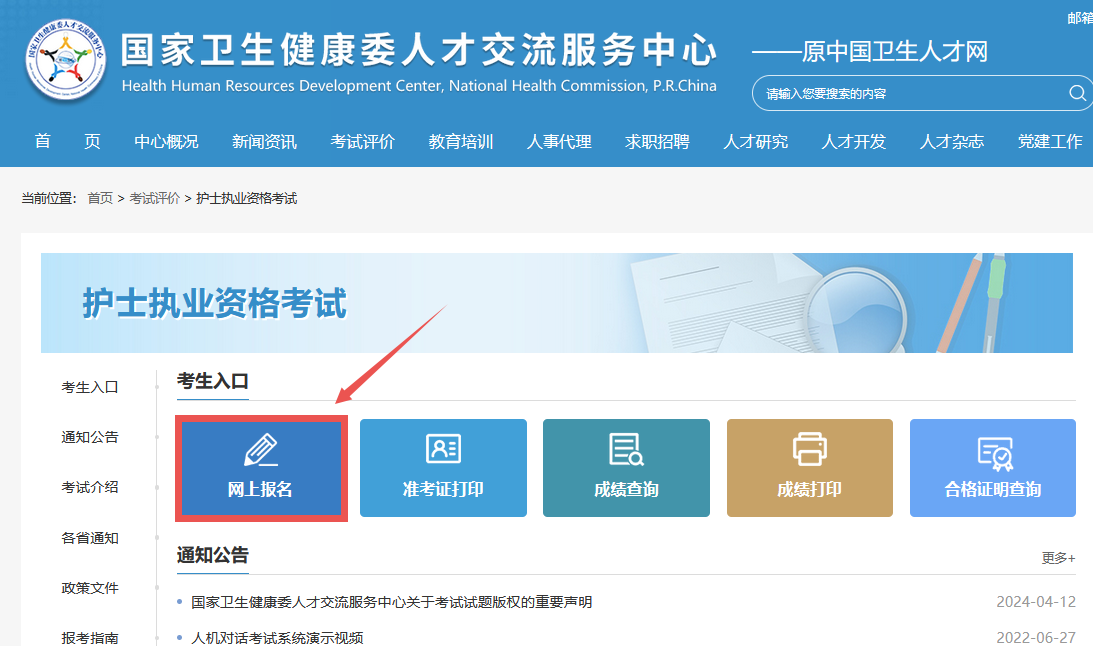Open the 考试评价 navigation menu item

(x=363, y=142)
